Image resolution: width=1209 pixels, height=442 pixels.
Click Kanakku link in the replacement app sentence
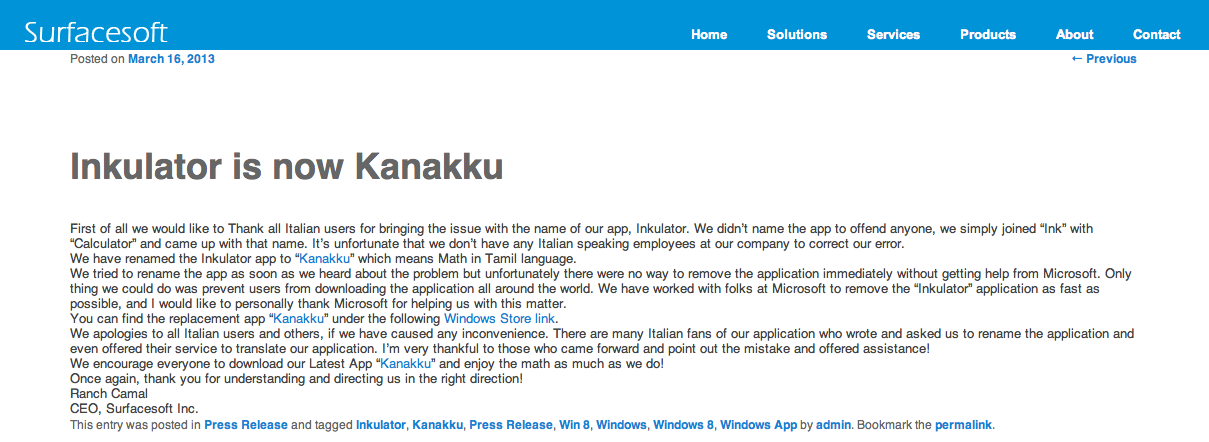coord(300,319)
